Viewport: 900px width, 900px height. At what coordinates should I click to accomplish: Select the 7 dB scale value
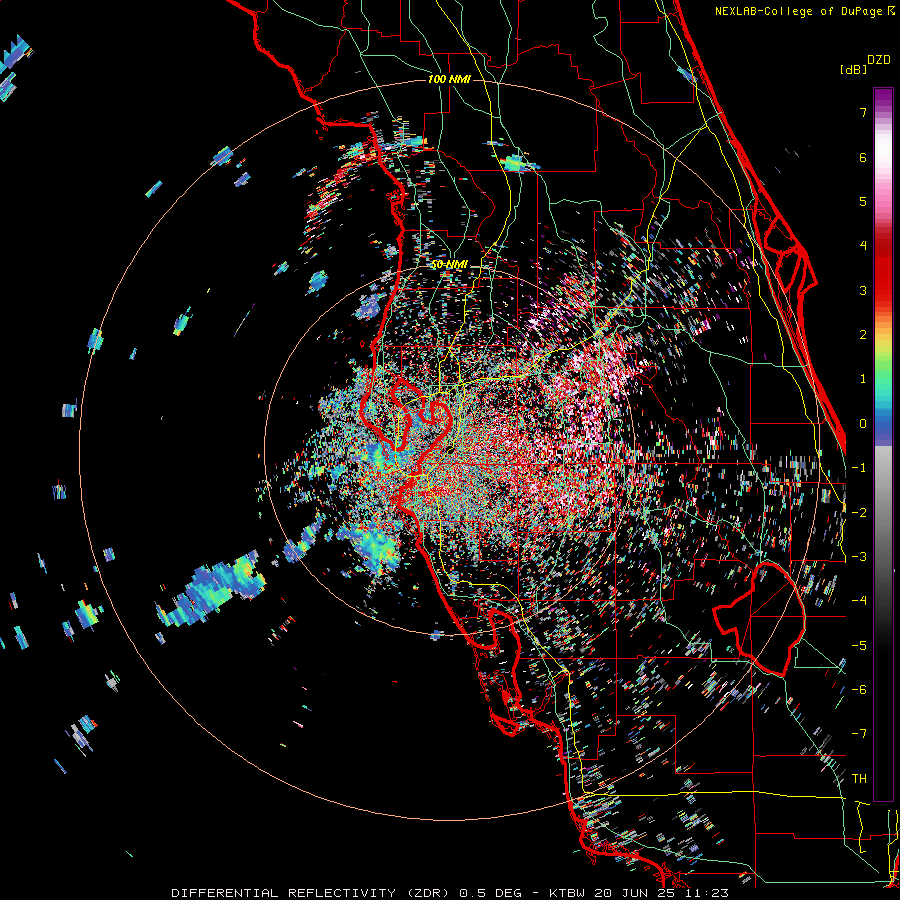[x=863, y=112]
